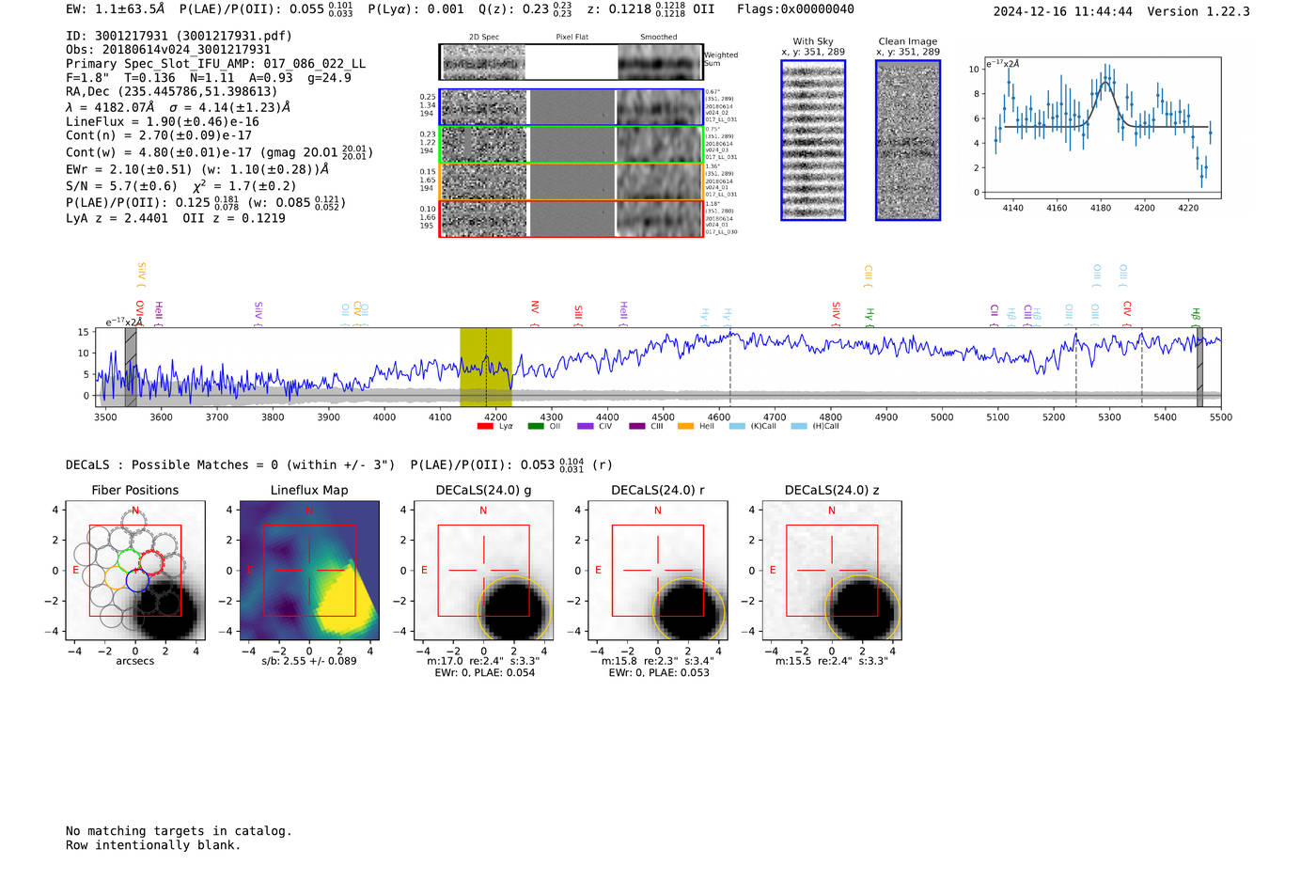Select the green-bordered 2D spectrum row

[571, 145]
